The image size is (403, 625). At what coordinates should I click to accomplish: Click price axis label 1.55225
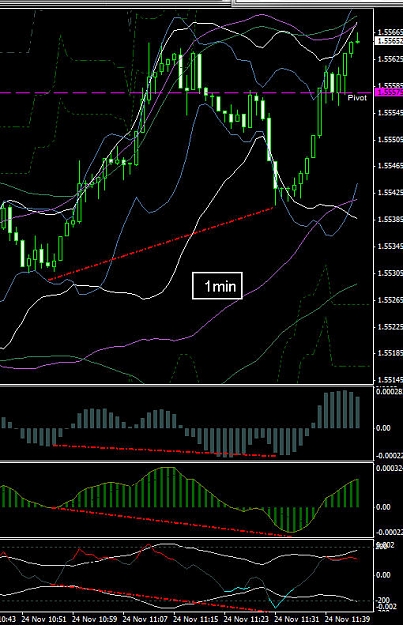tap(390, 327)
